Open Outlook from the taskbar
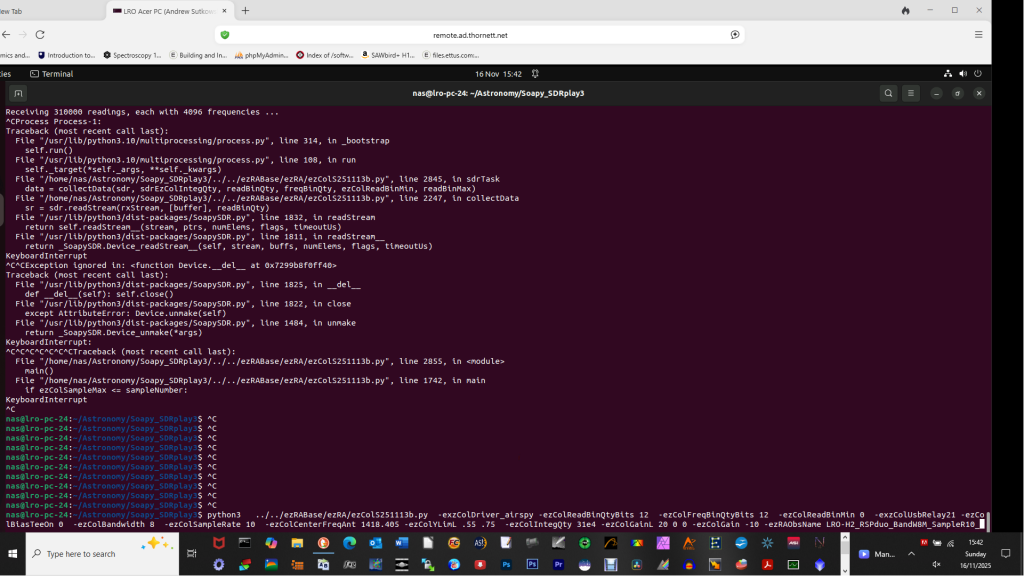Image resolution: width=1024 pixels, height=576 pixels. click(376, 543)
